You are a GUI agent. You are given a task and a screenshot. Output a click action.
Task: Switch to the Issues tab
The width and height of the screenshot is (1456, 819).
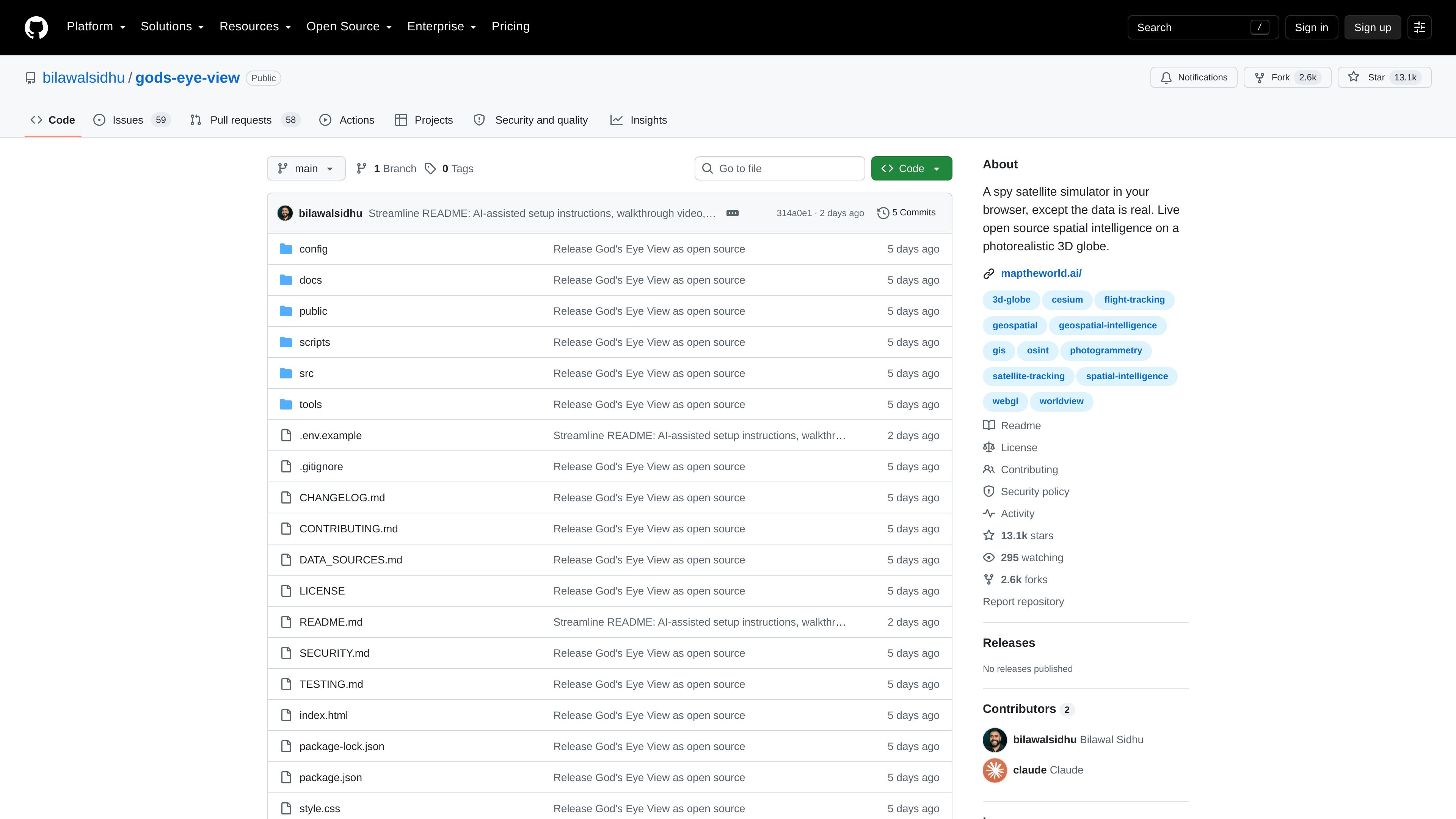[x=132, y=120]
